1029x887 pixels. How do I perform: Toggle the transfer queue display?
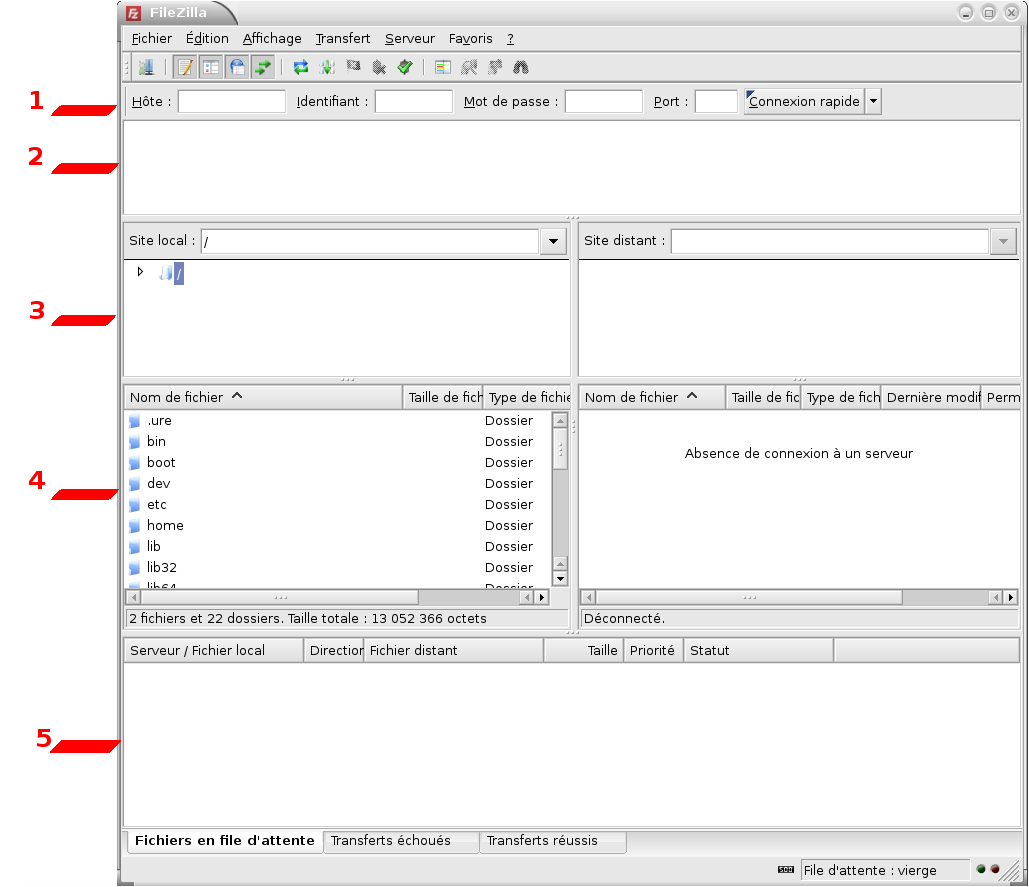point(263,68)
